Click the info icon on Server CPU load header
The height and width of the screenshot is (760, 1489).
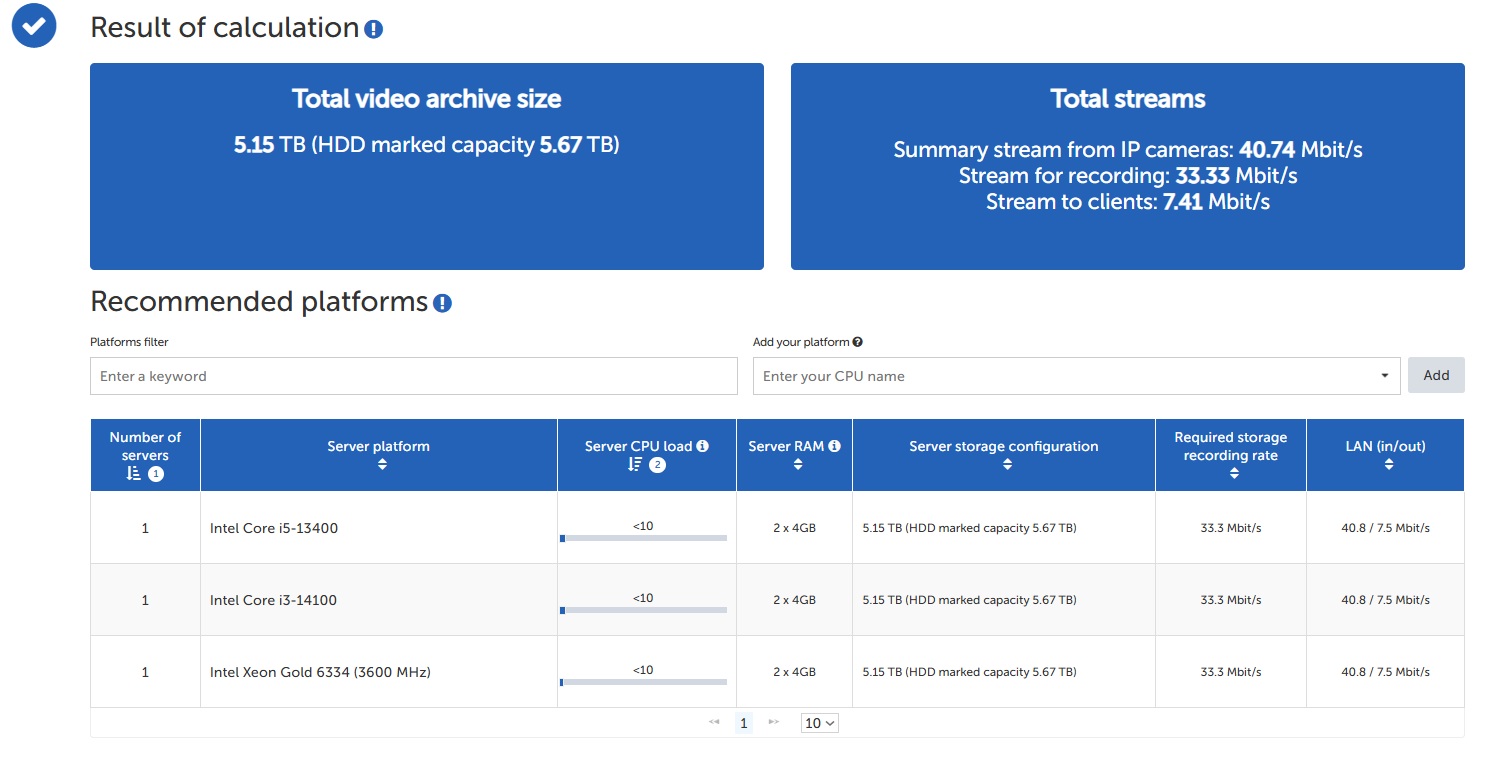702,446
